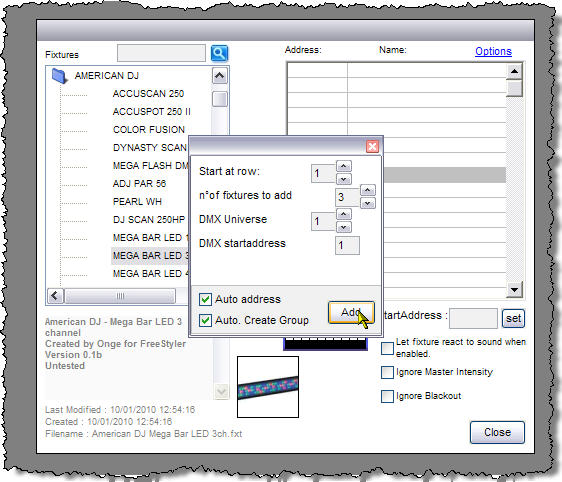Check the Ignore Blackout option
This screenshot has width=562, height=482.
pyautogui.click(x=387, y=396)
